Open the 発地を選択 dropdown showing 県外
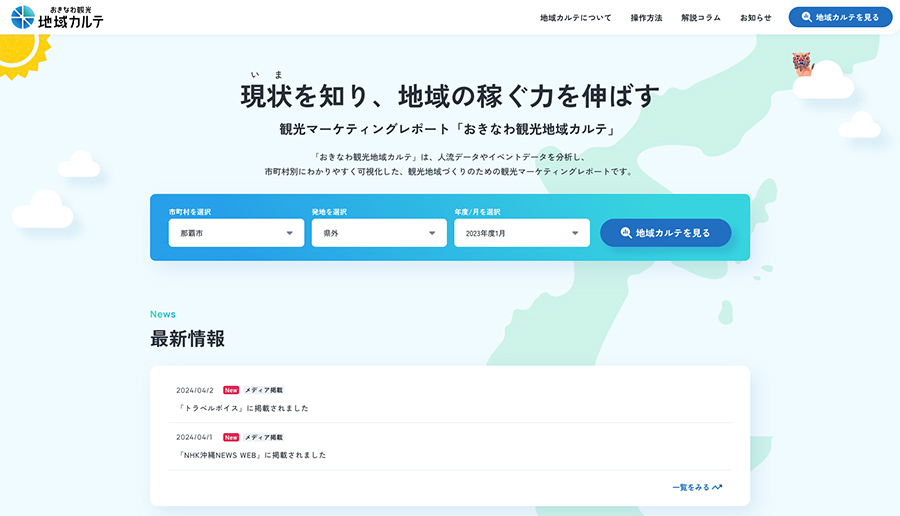 click(378, 233)
